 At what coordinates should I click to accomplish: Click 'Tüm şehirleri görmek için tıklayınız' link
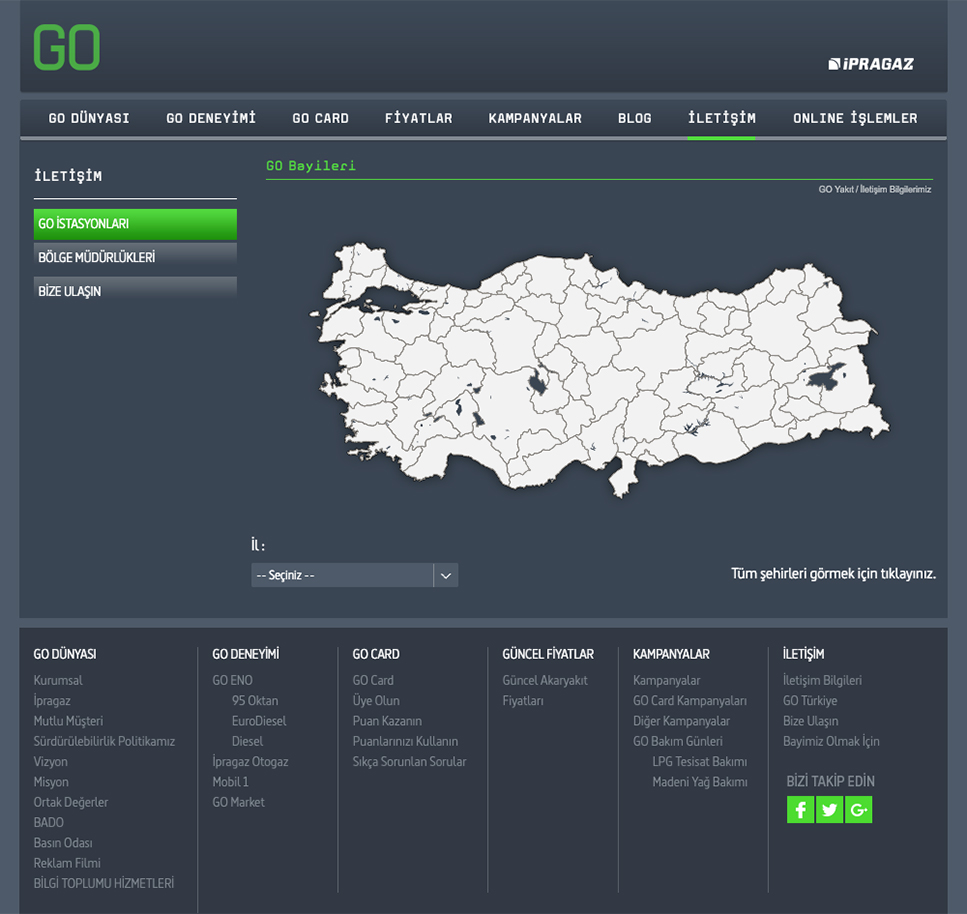[x=833, y=574]
